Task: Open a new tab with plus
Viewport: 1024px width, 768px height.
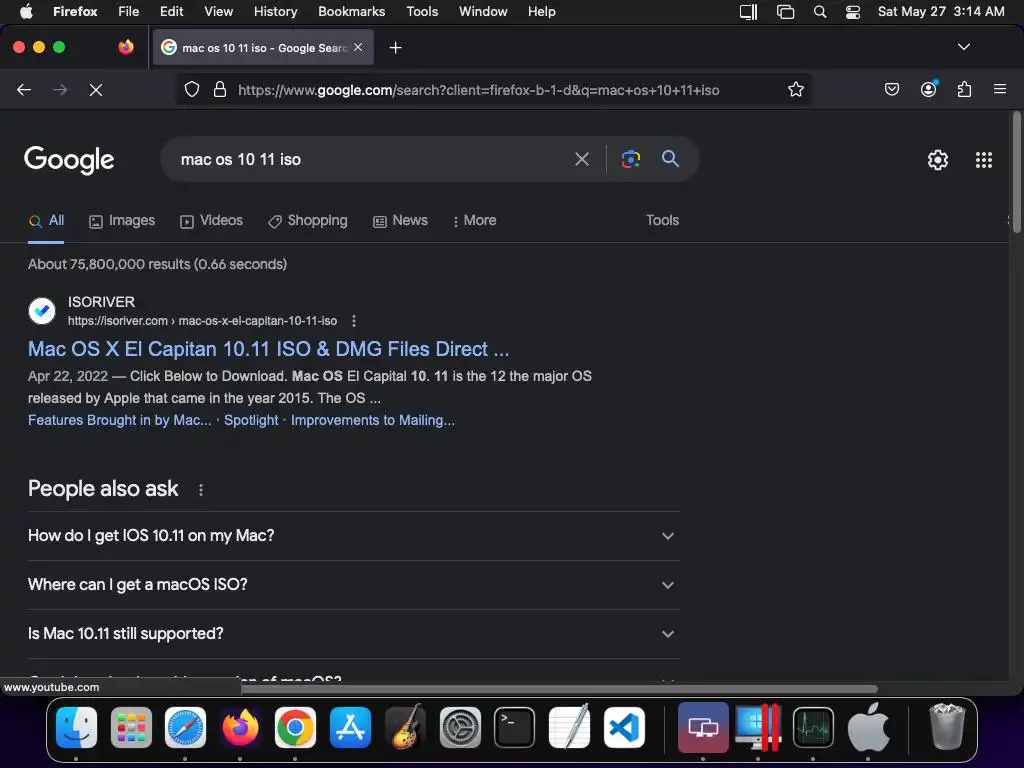Action: (395, 48)
